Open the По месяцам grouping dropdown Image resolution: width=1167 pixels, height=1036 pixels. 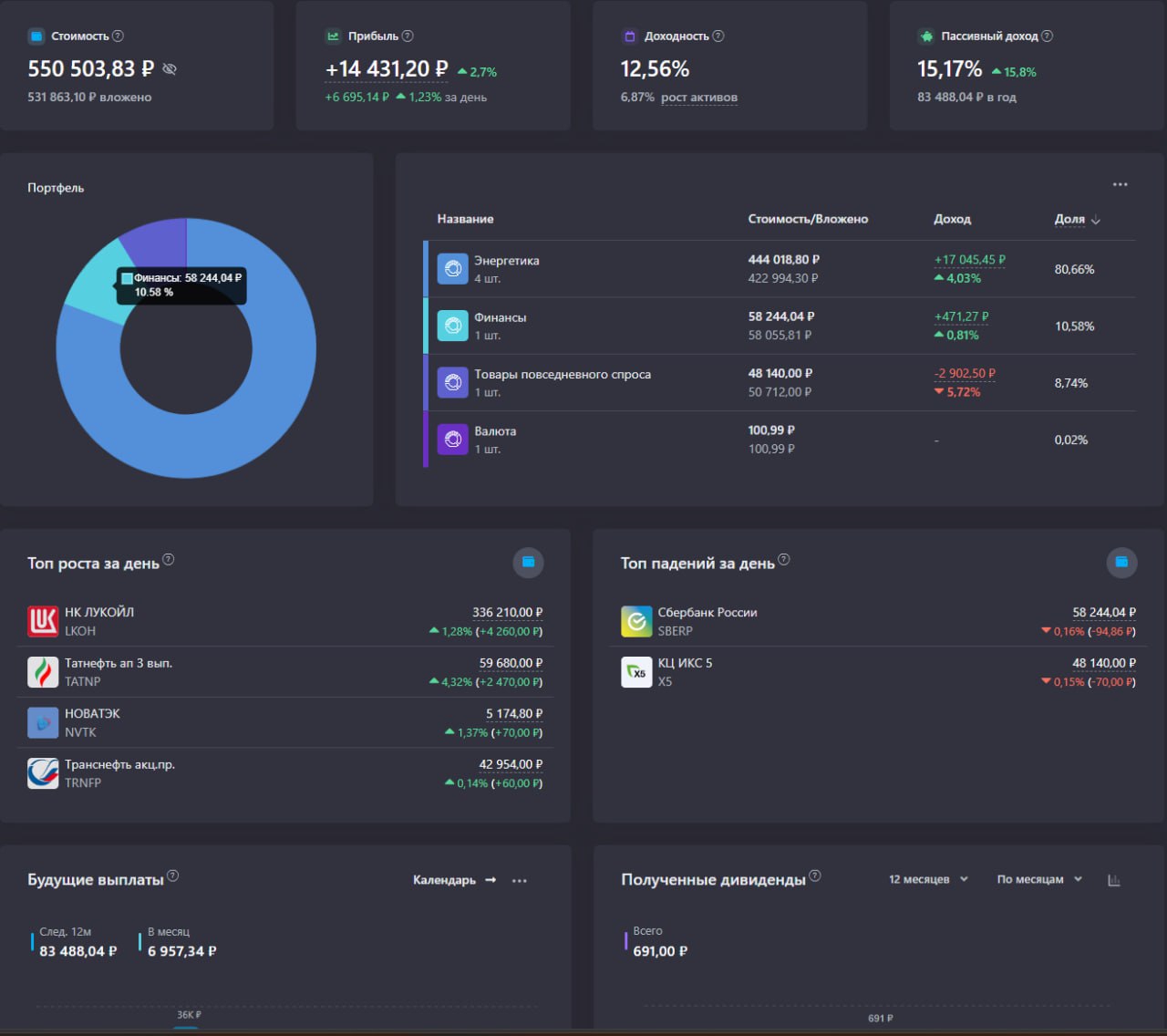pos(1039,879)
